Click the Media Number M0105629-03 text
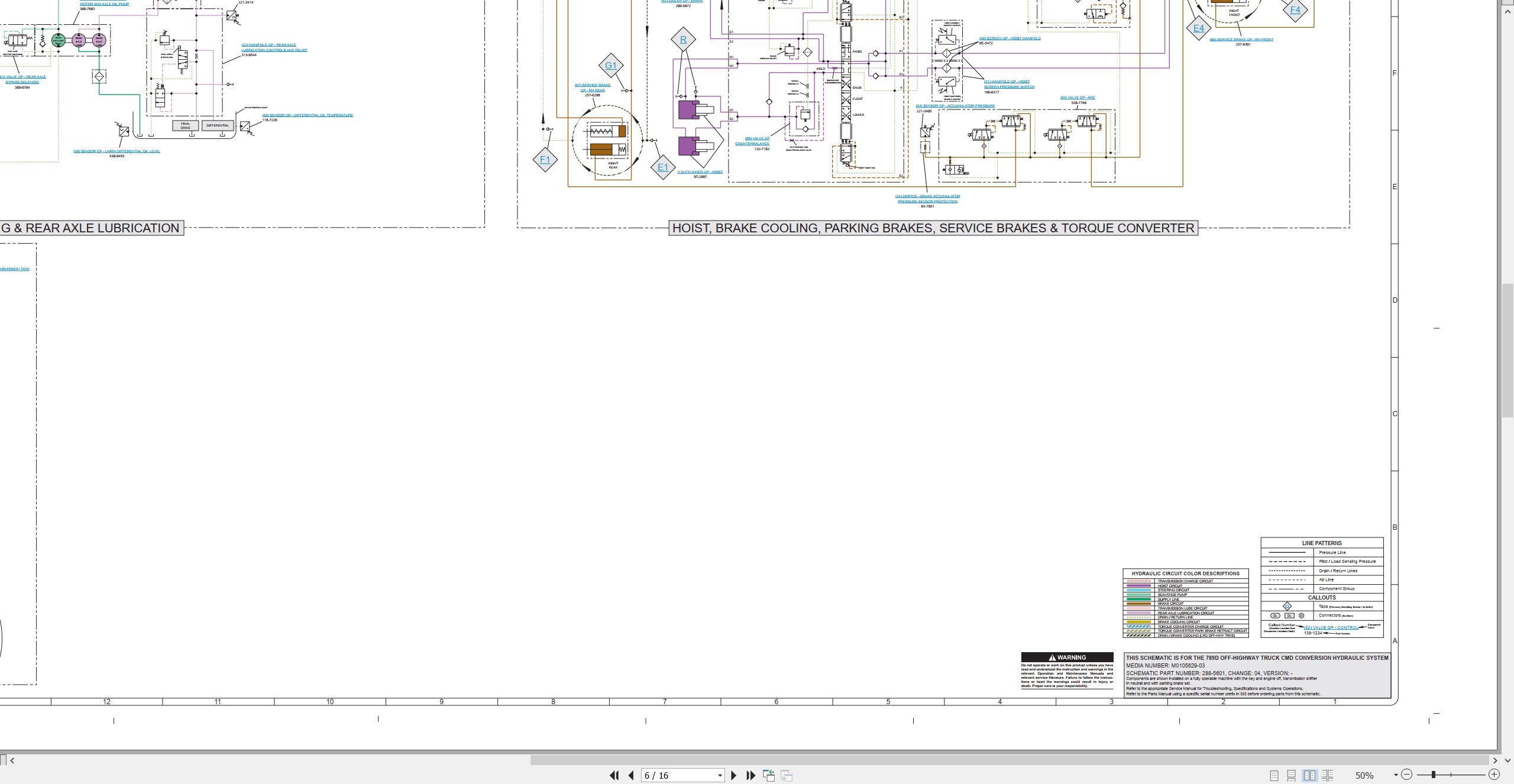 (1165, 665)
